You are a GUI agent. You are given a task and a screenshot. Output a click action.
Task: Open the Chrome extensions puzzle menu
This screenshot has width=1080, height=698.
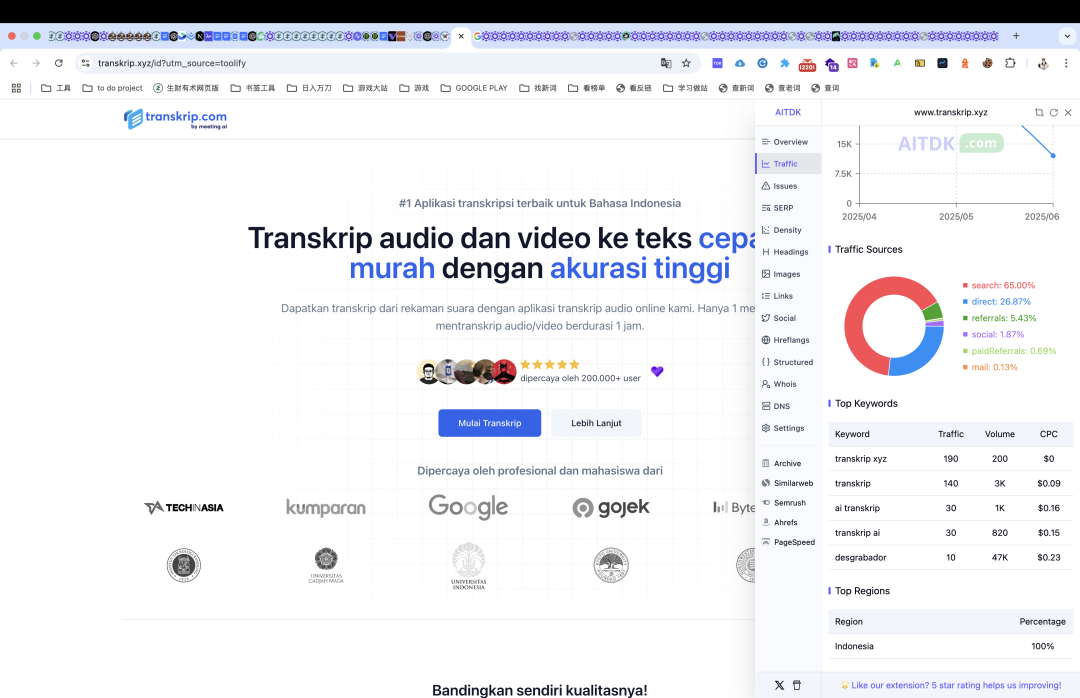[1010, 63]
